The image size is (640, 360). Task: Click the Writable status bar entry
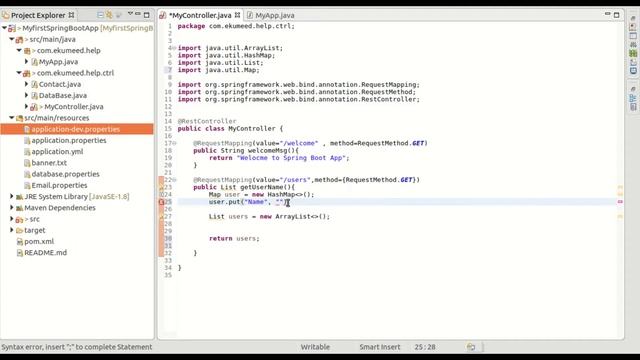point(315,347)
